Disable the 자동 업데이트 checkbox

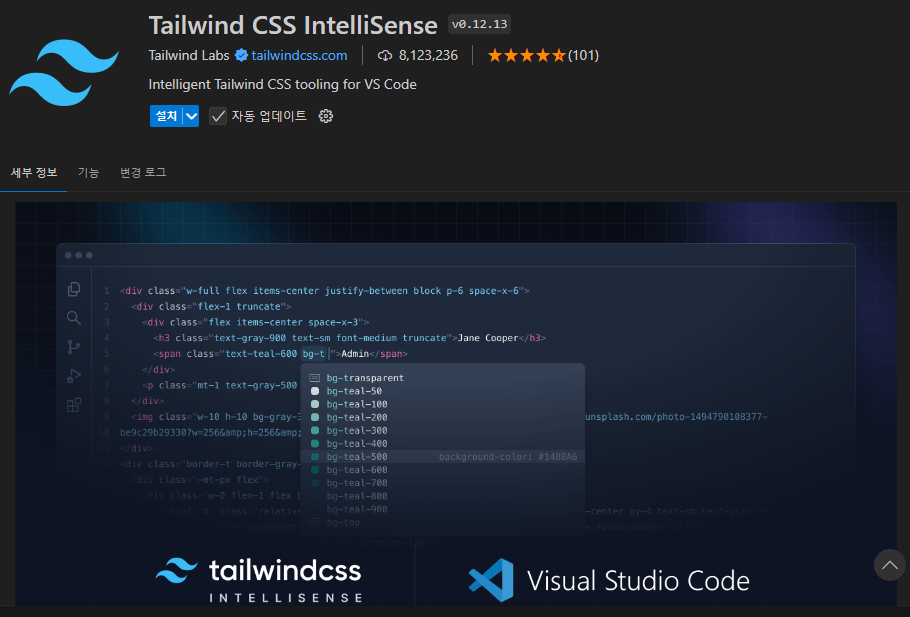coord(216,116)
